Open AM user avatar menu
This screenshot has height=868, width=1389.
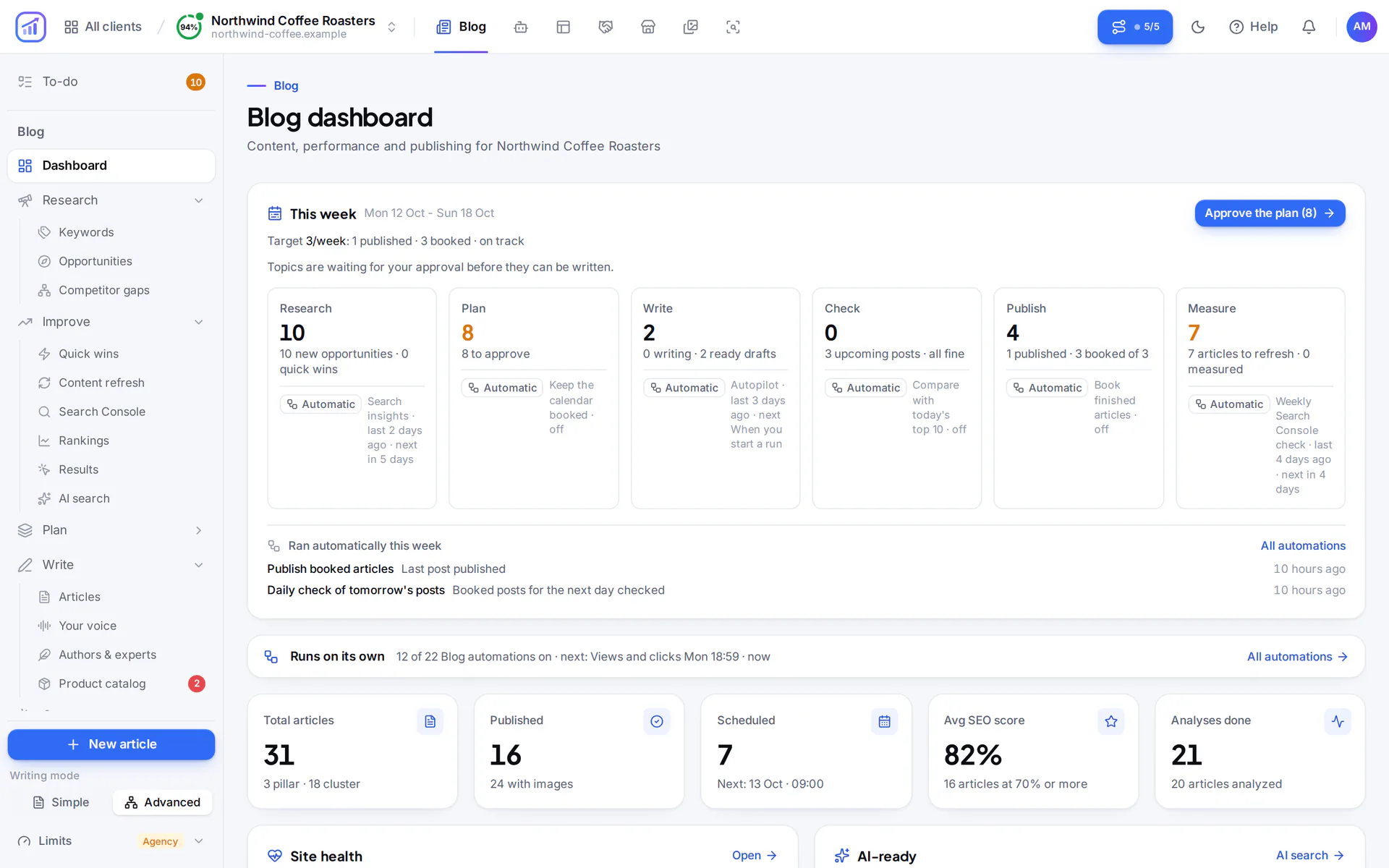tap(1362, 27)
